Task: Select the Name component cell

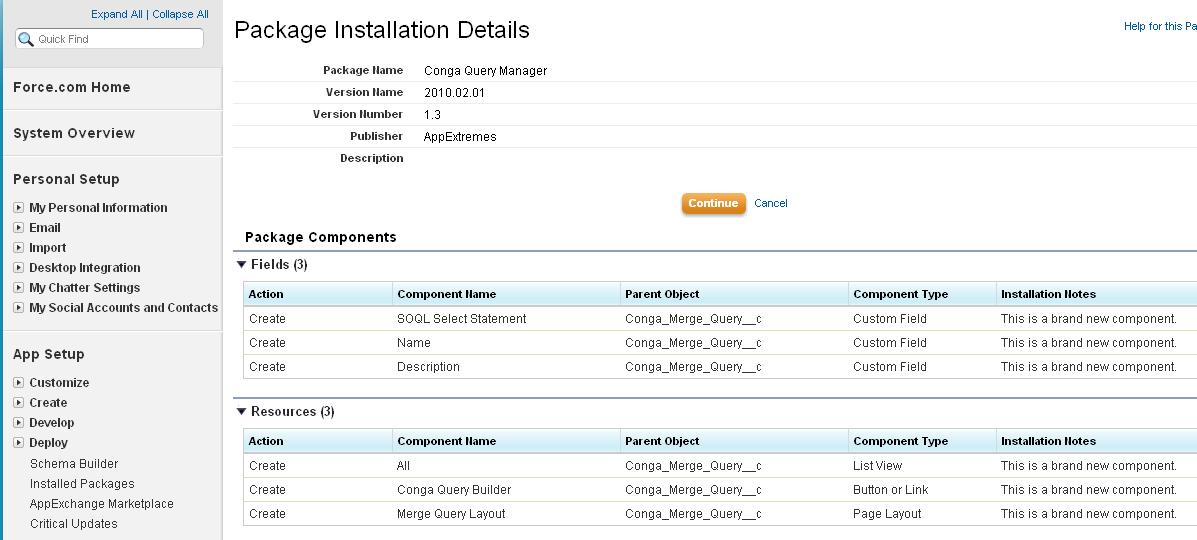Action: coord(414,343)
